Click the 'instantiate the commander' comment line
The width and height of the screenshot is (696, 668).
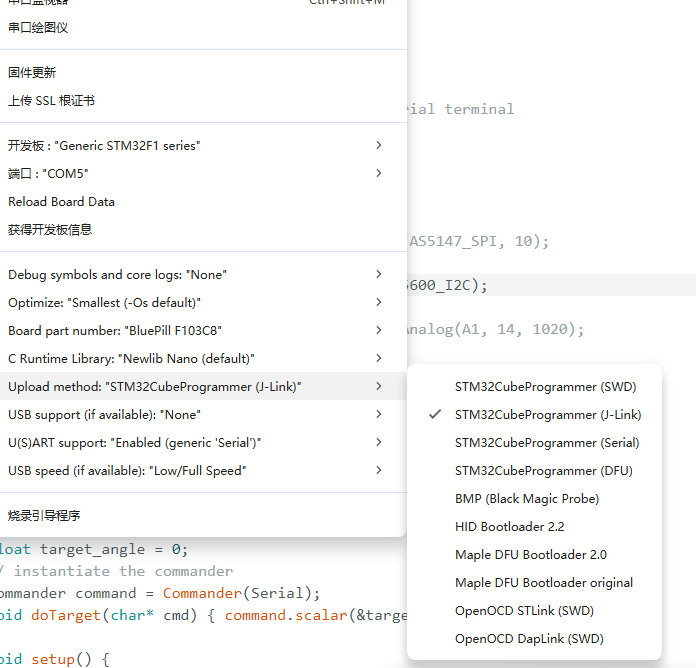tap(116, 571)
